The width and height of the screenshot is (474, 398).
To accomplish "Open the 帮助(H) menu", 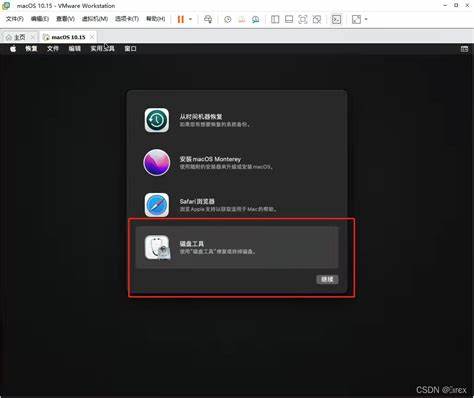I will click(156, 19).
